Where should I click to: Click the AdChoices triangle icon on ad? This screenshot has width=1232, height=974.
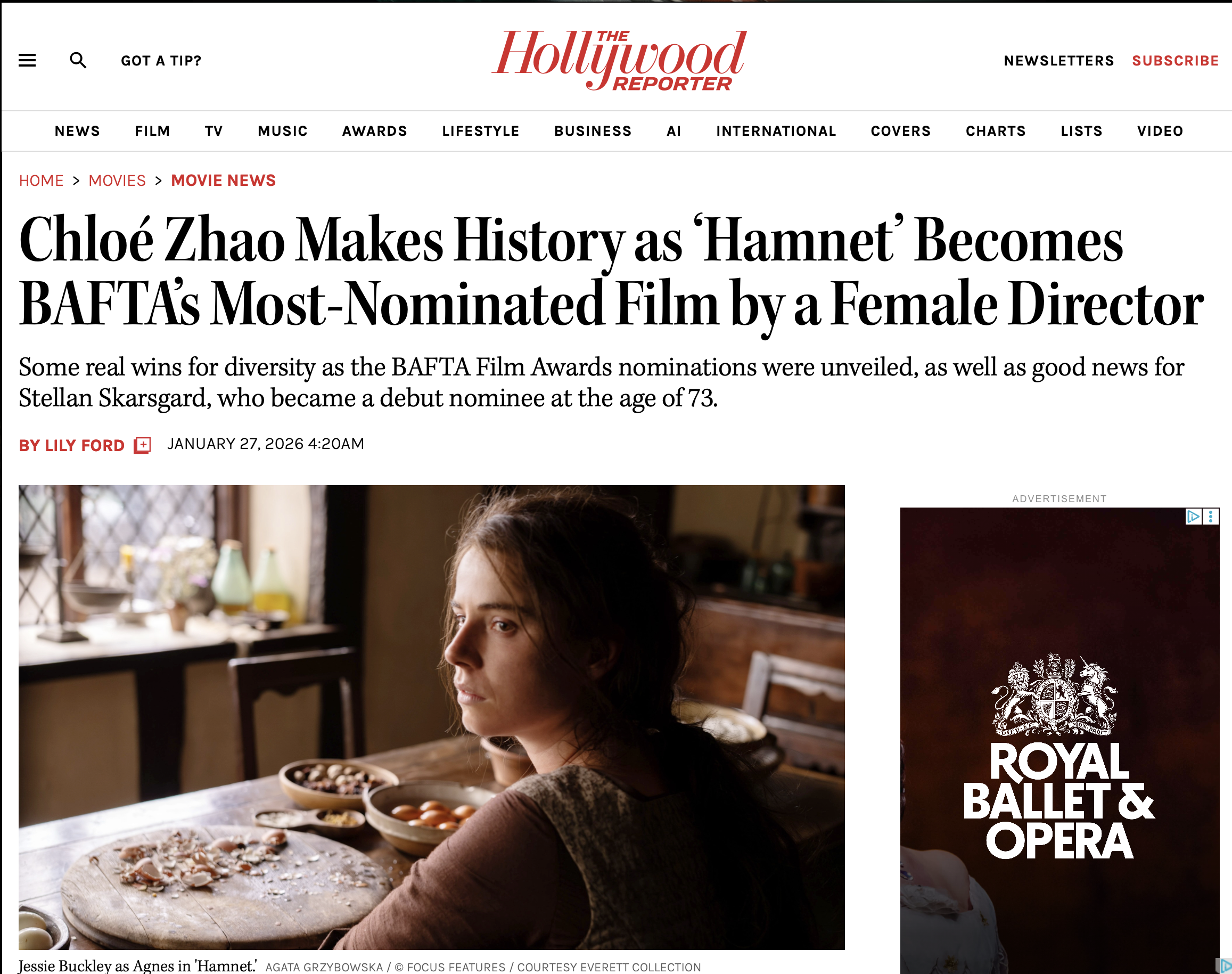[1193, 517]
